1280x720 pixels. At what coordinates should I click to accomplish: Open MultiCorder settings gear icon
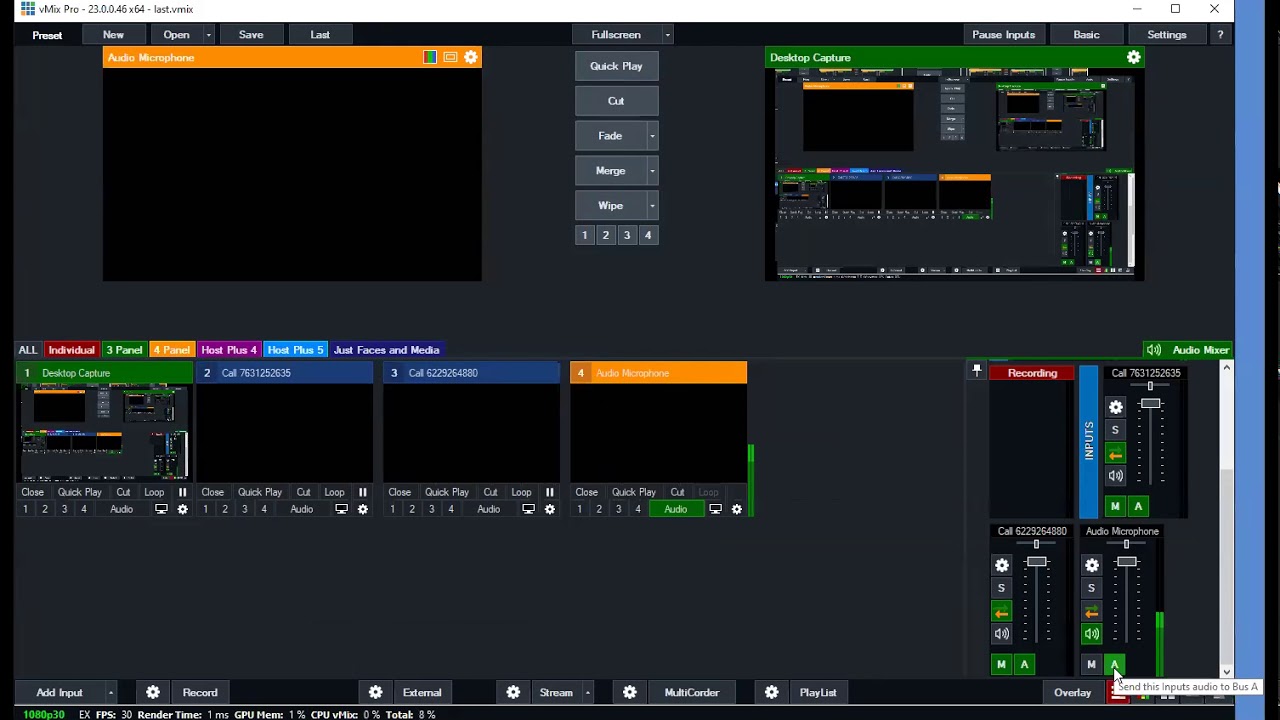point(630,692)
